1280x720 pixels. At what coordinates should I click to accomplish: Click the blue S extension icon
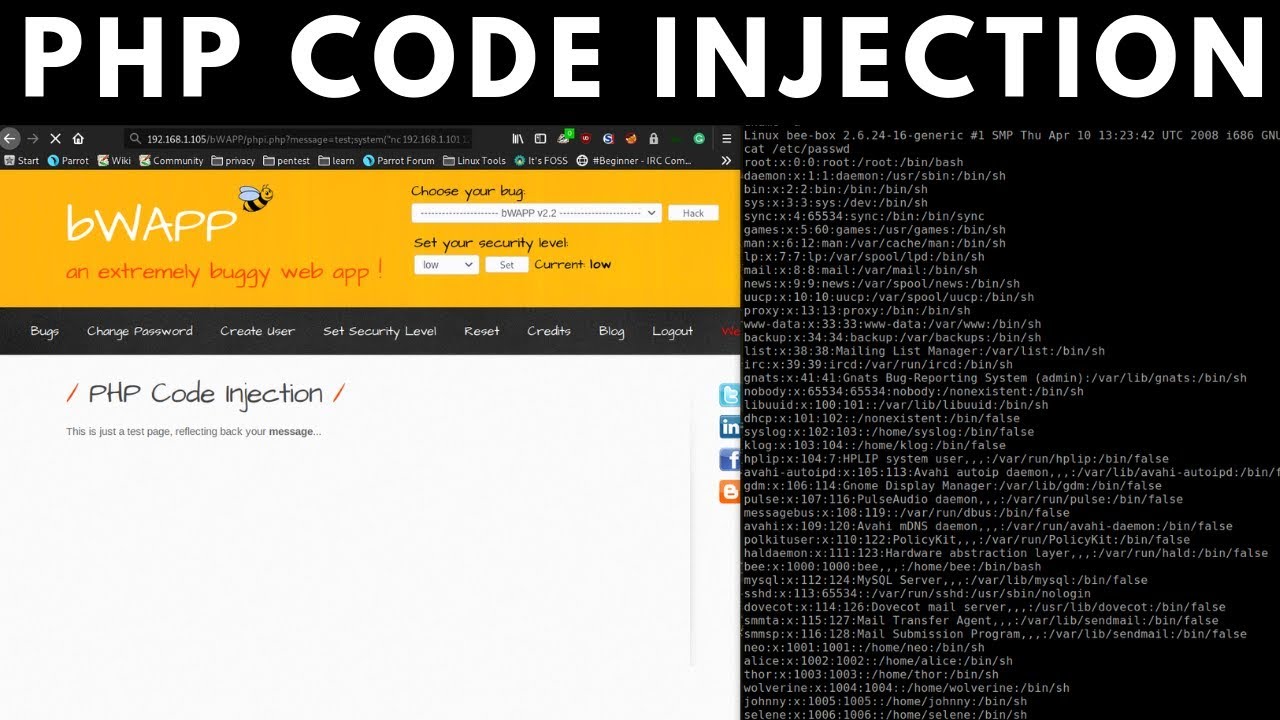click(608, 139)
